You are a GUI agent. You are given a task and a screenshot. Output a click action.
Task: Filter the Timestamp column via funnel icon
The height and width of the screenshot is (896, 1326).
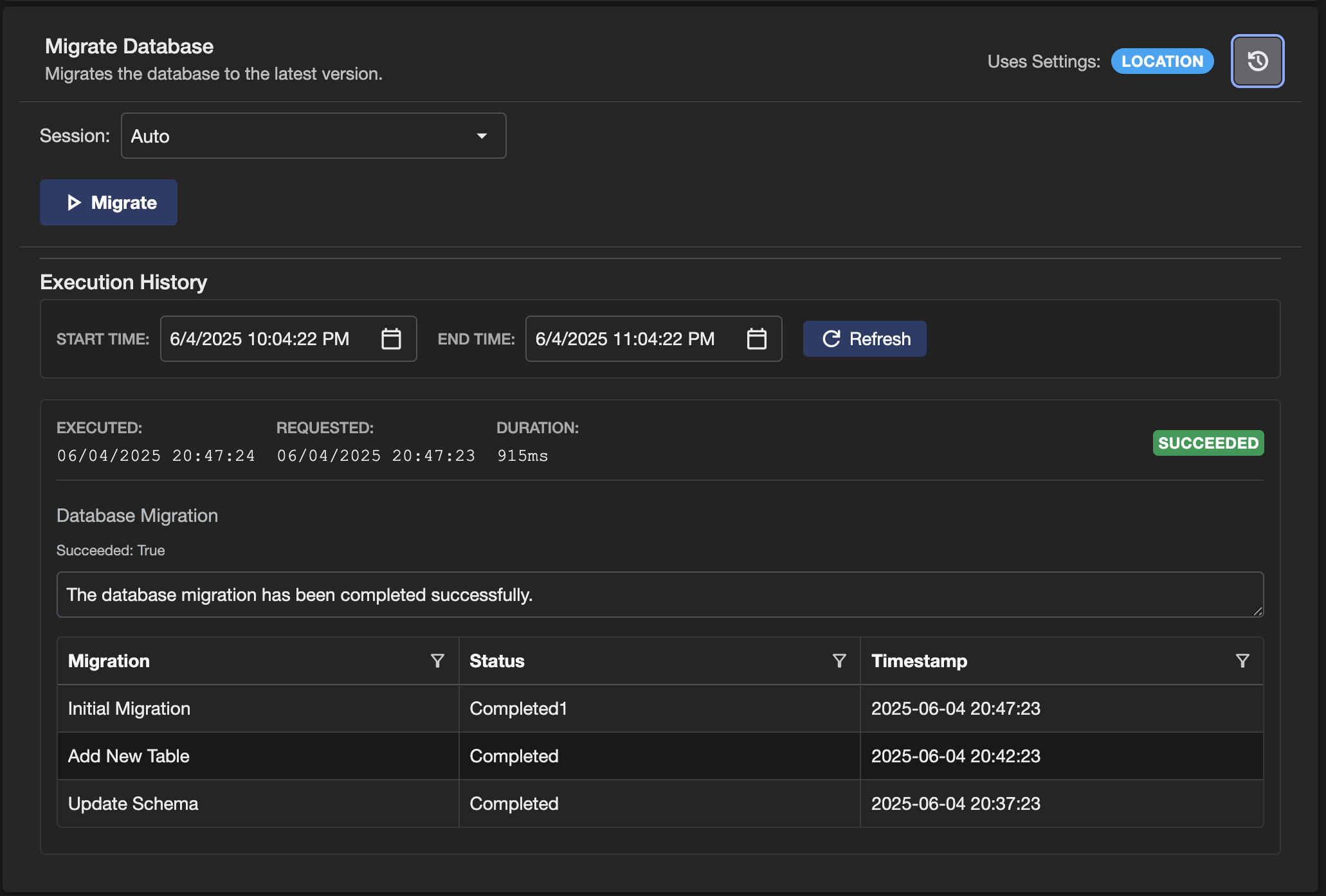coord(1242,661)
